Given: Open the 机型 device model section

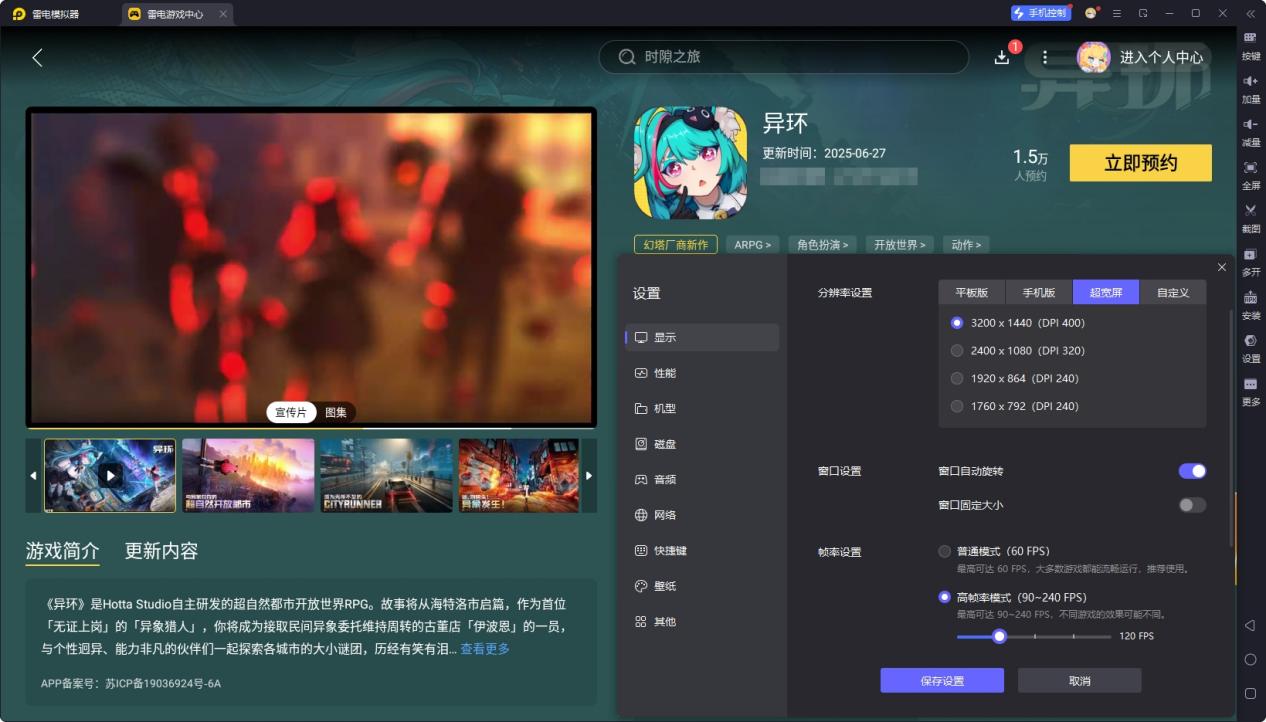Looking at the screenshot, I should click(702, 409).
